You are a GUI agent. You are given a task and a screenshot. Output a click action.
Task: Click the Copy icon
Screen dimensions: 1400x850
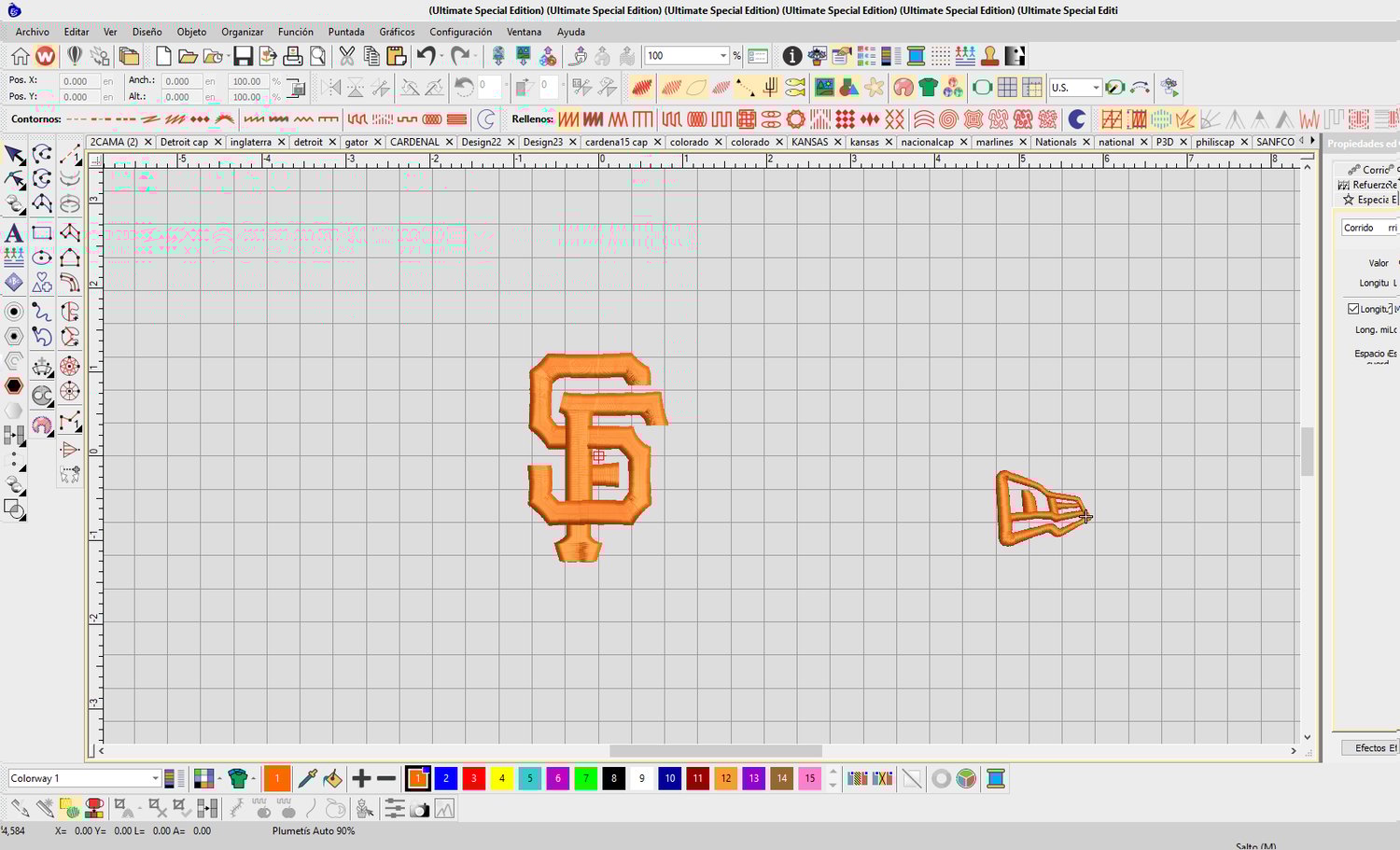coord(371,56)
